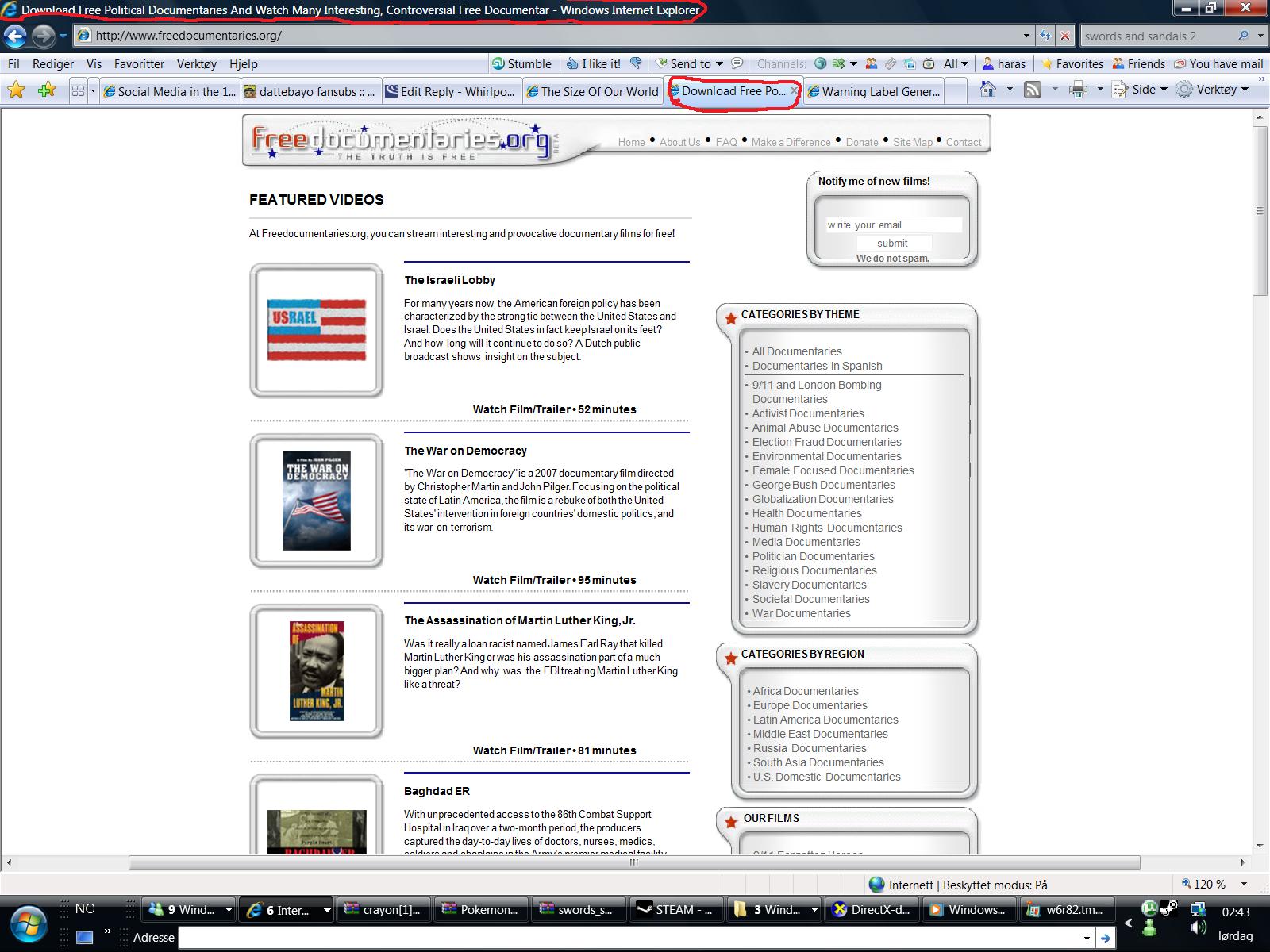Open Latin America Documentaries region link
1270x952 pixels.
(825, 720)
